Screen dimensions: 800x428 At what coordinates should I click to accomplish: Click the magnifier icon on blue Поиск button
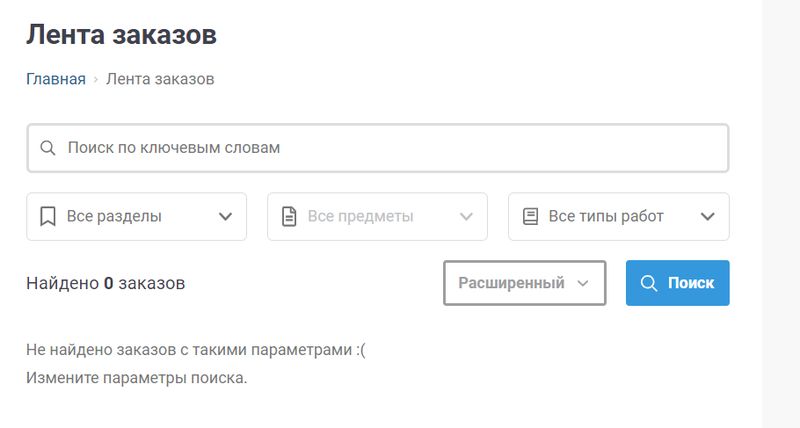coord(648,283)
